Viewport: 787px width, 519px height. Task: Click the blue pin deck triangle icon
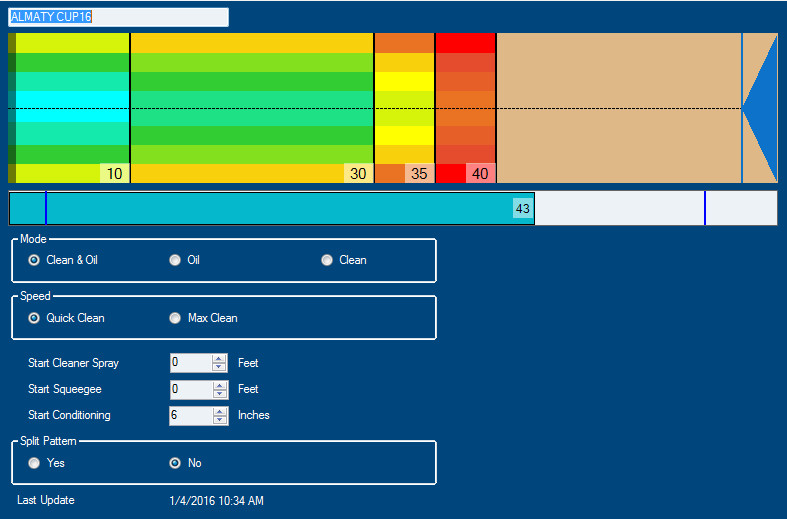click(762, 108)
